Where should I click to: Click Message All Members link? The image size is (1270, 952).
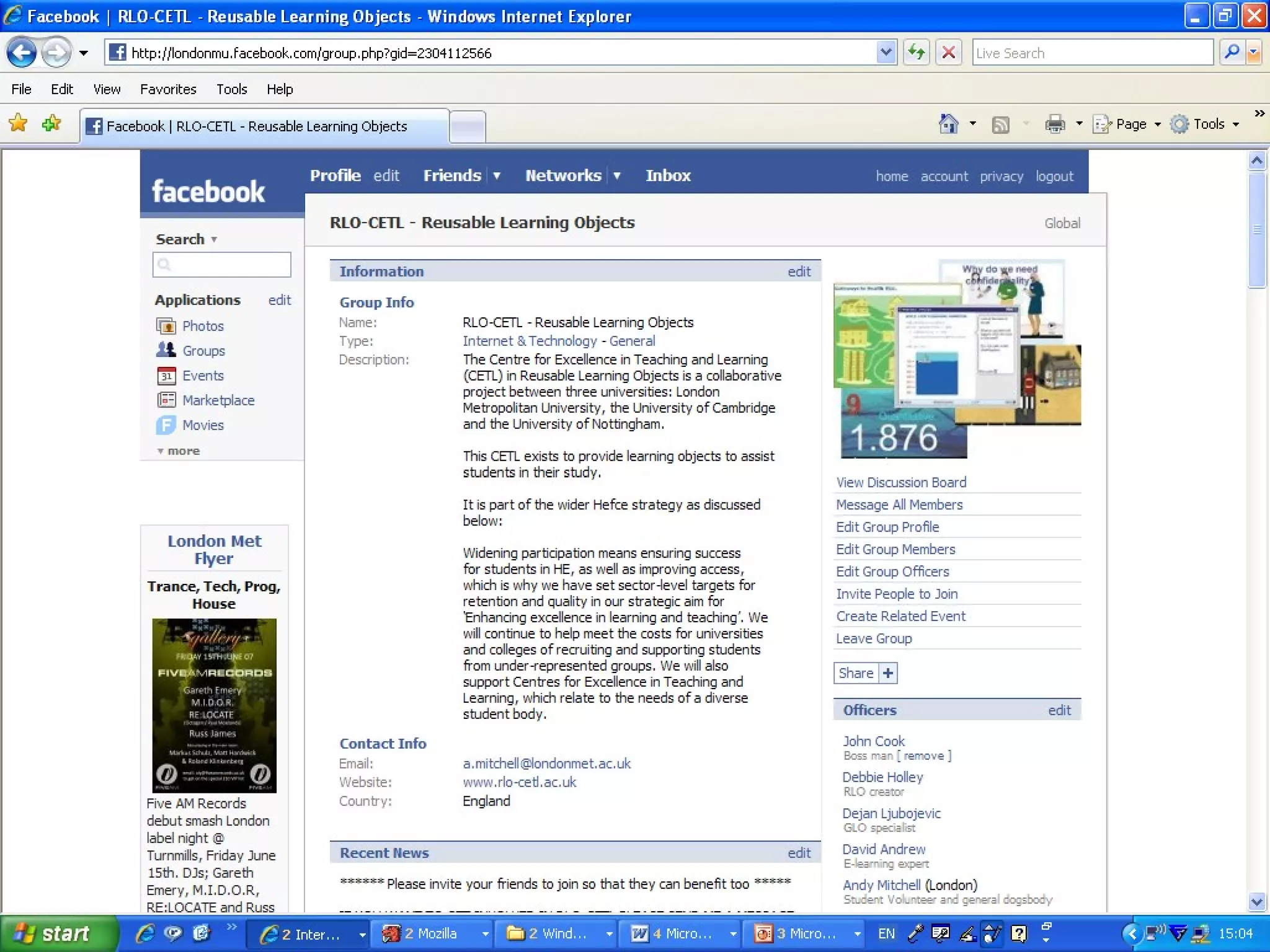899,505
